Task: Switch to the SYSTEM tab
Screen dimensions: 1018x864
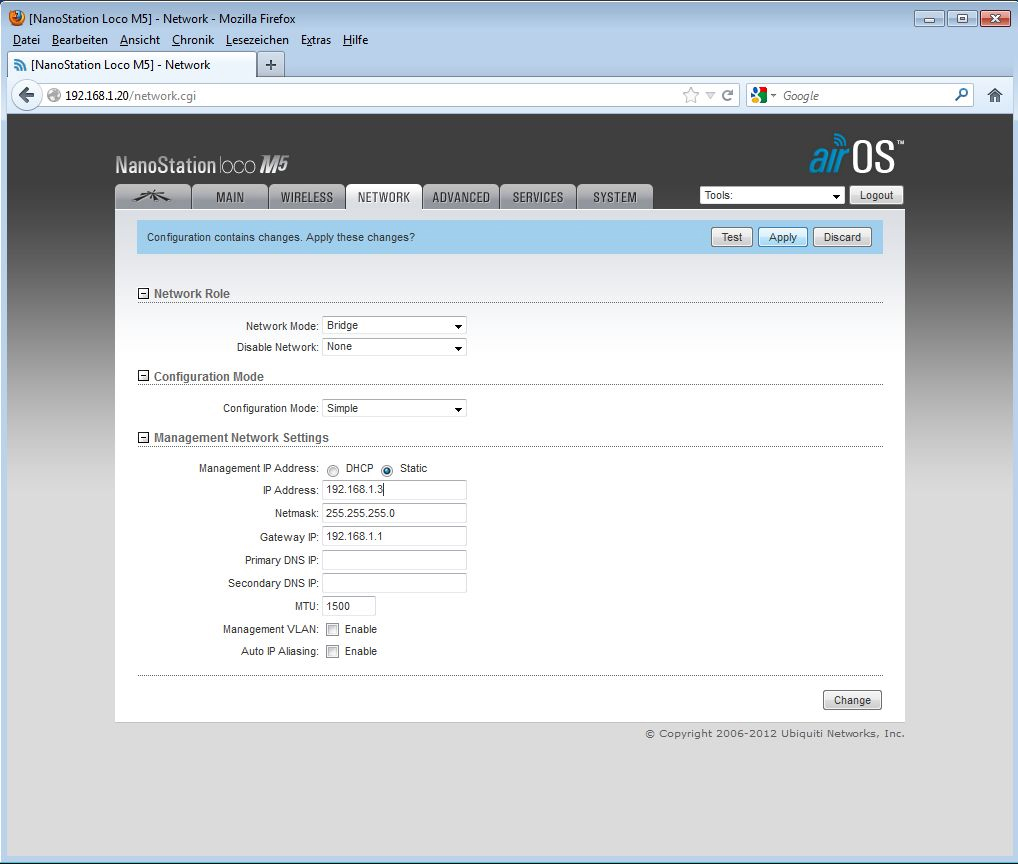Action: point(614,197)
